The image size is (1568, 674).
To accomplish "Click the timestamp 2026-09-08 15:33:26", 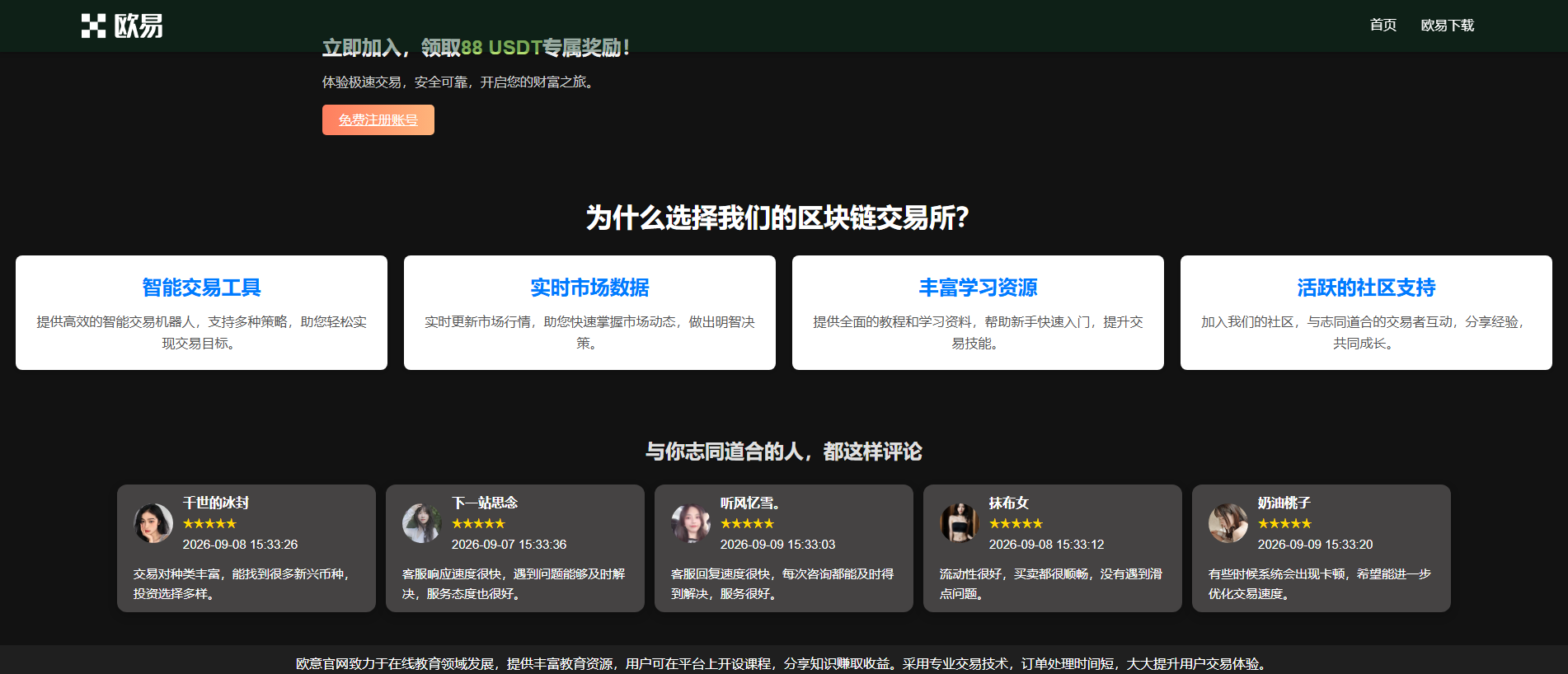I will click(x=240, y=545).
